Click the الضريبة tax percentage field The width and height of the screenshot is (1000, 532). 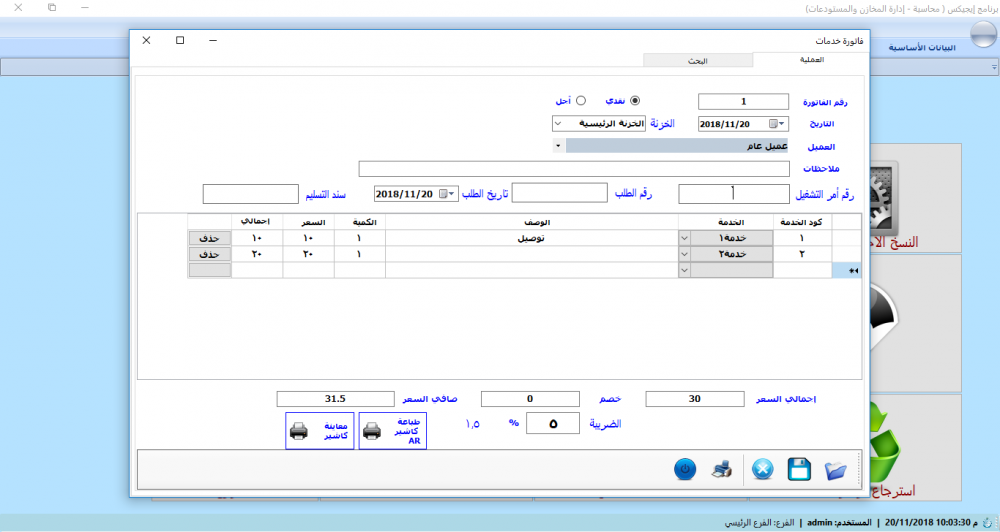pos(553,423)
